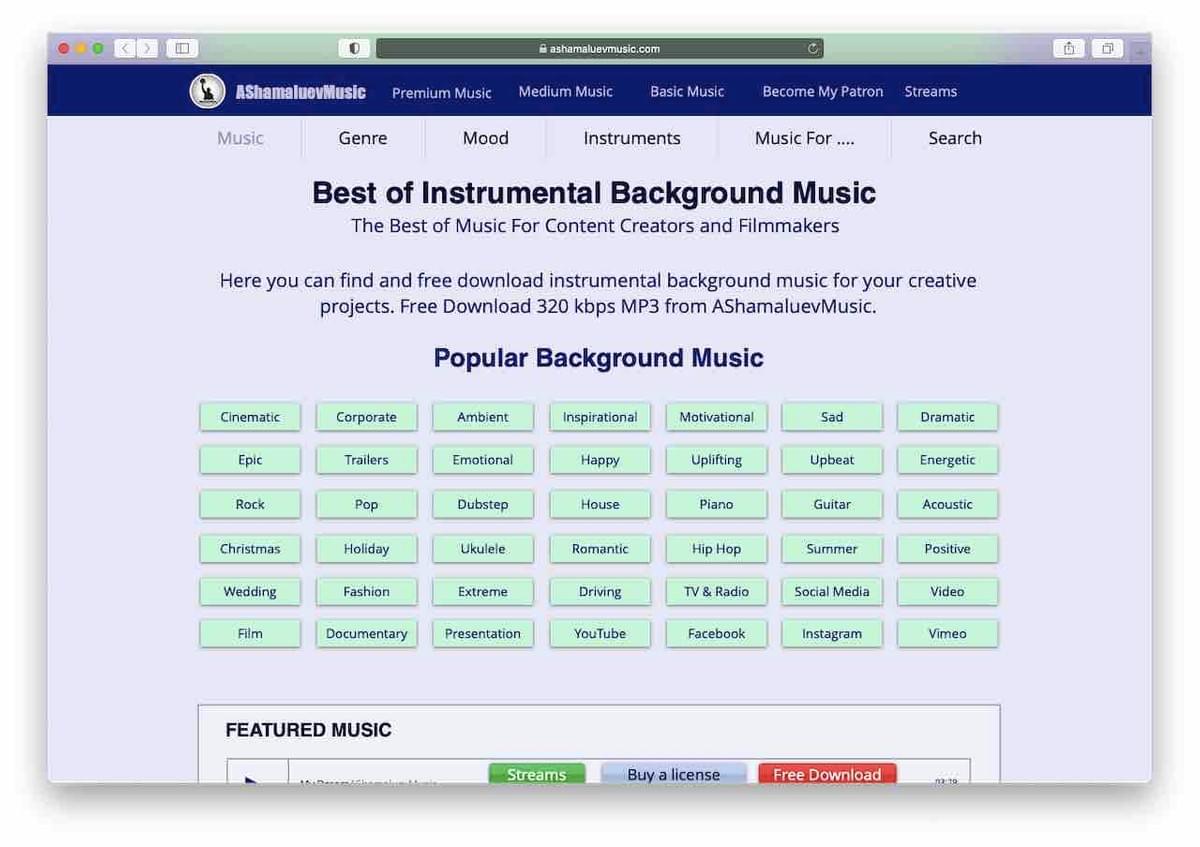Click the red Free Download button

point(827,774)
